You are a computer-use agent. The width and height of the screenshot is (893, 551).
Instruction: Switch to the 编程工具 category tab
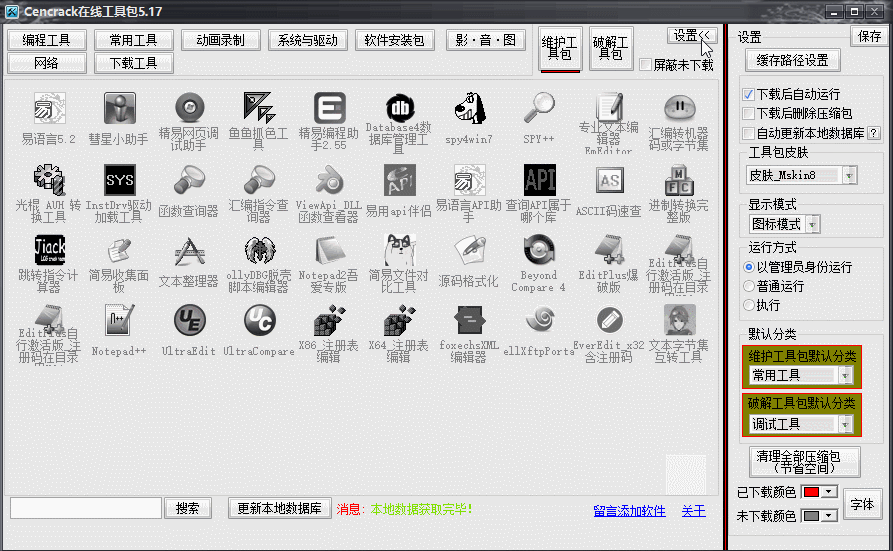[x=47, y=40]
